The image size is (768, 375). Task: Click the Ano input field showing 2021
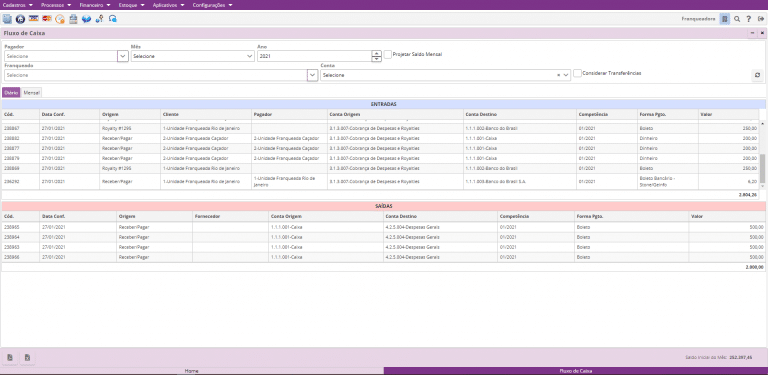pyautogui.click(x=314, y=56)
